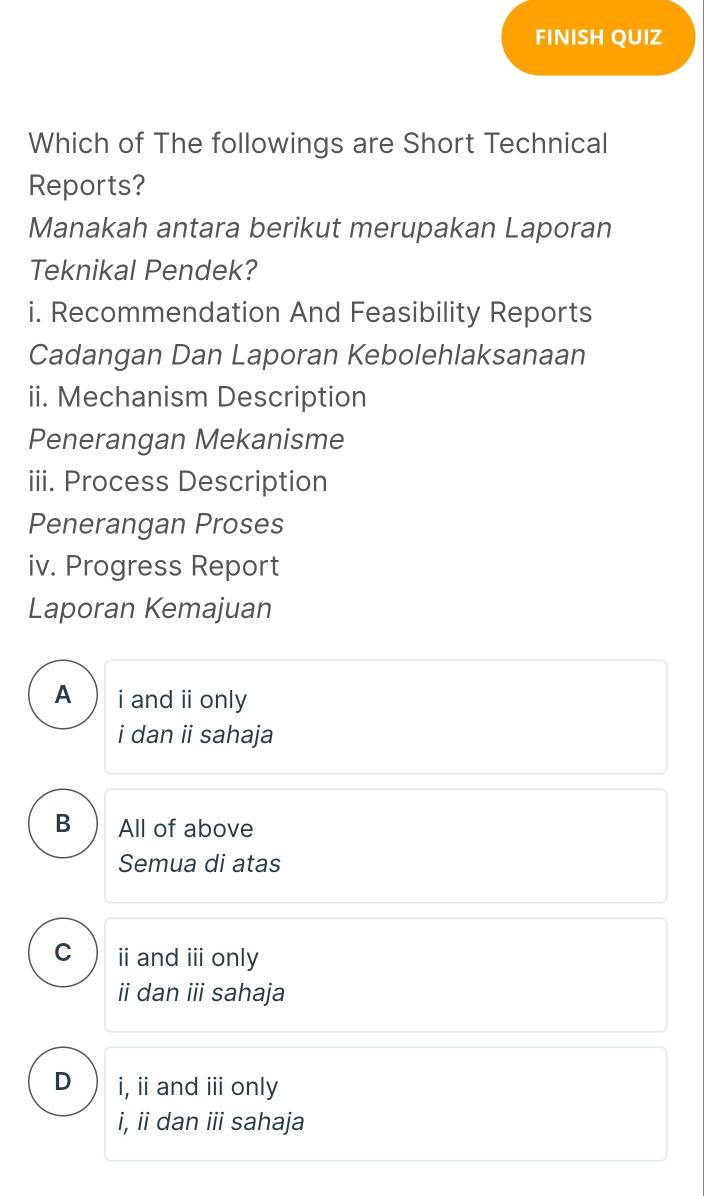The width and height of the screenshot is (704, 1196).
Task: Choose 'ii and iii only' answer card
Action: coord(385,974)
